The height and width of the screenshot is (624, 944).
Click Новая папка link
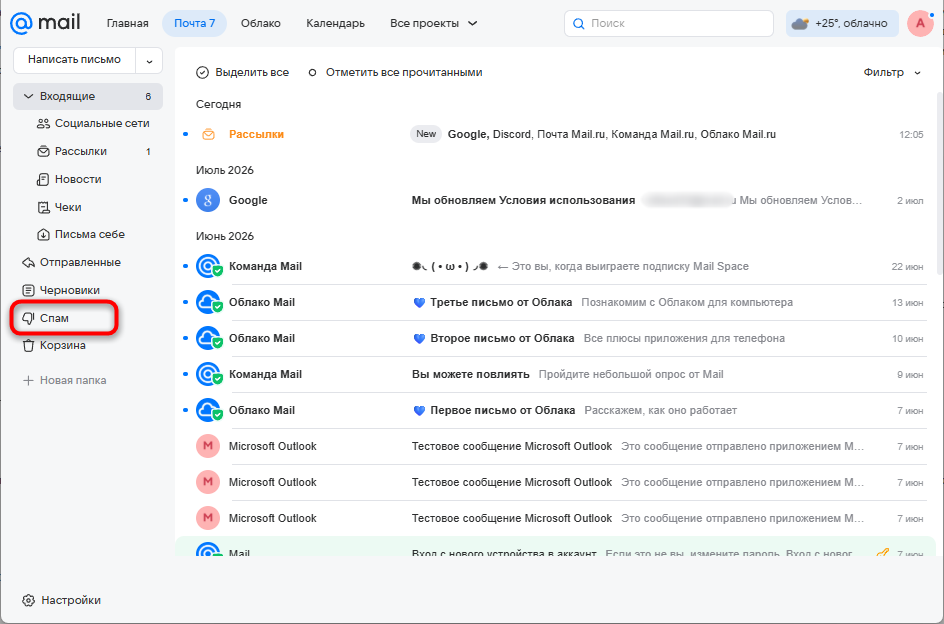[73, 381]
